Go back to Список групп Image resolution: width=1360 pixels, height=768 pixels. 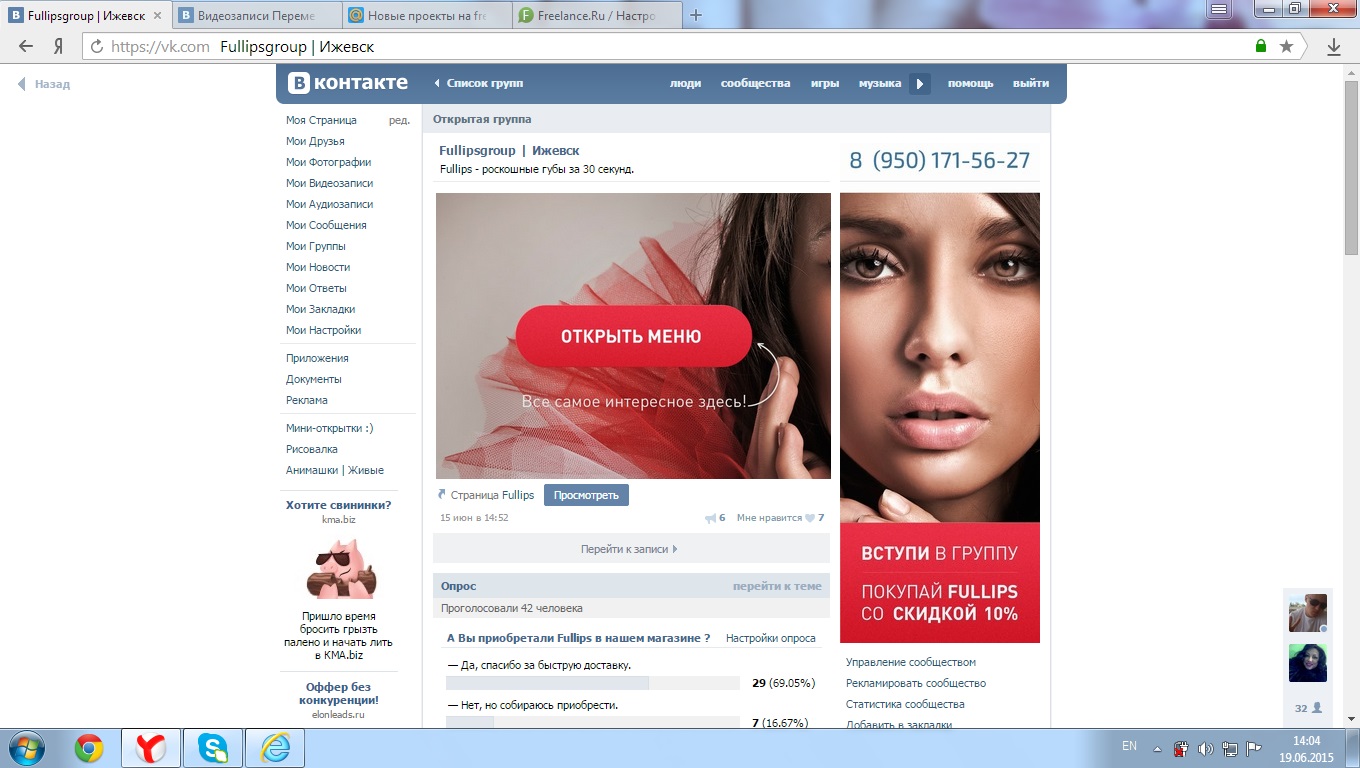click(x=478, y=84)
